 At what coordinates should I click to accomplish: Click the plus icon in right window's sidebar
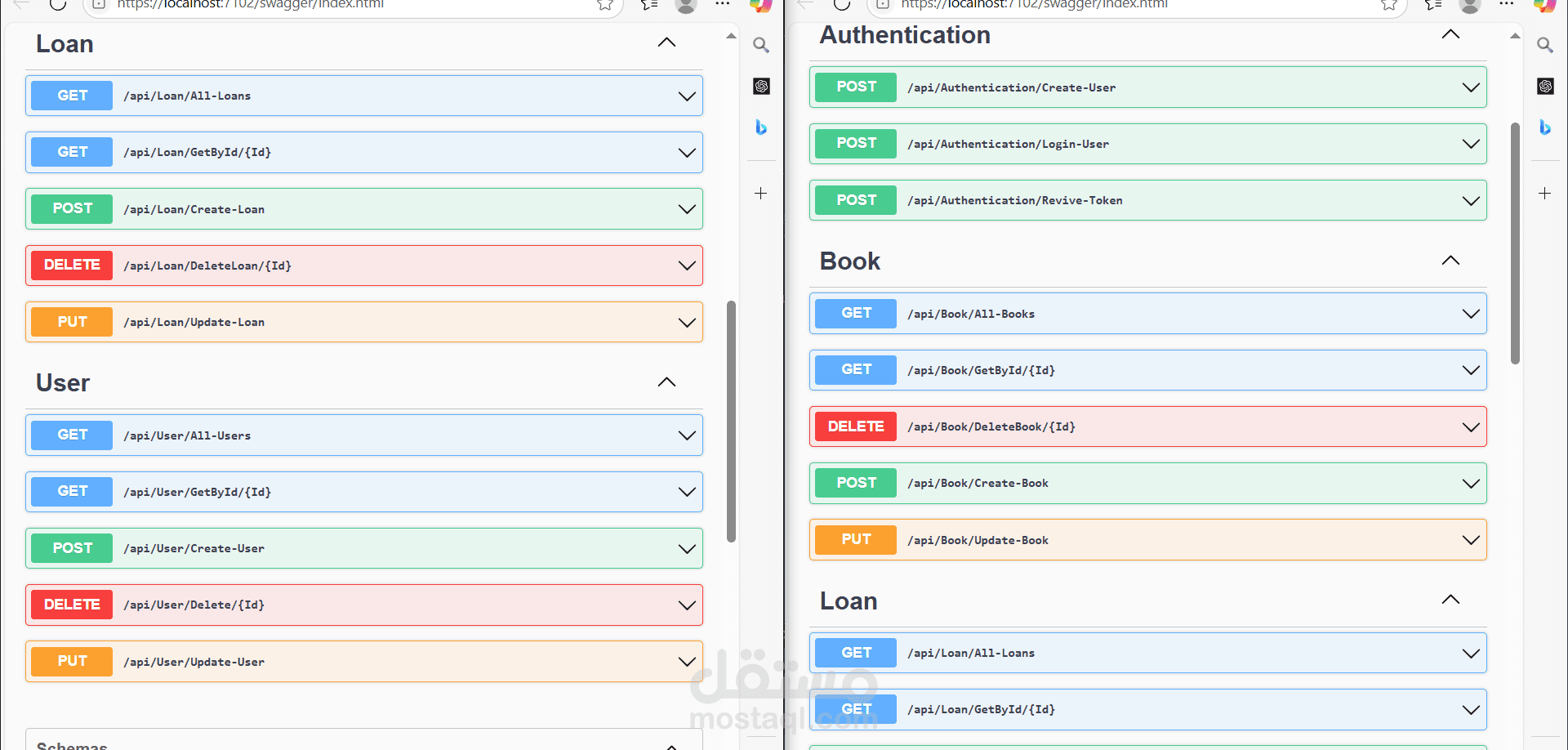tap(1545, 194)
